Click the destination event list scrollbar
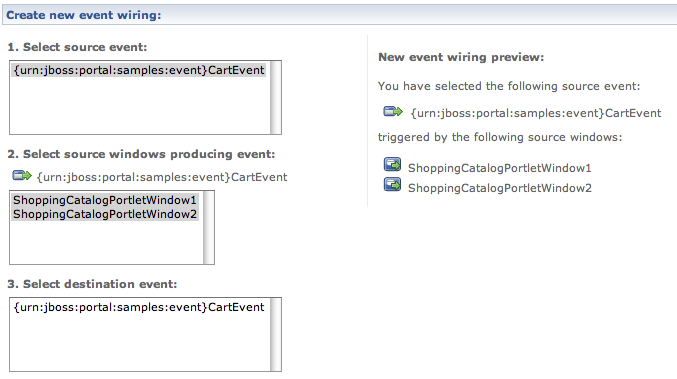 click(275, 335)
